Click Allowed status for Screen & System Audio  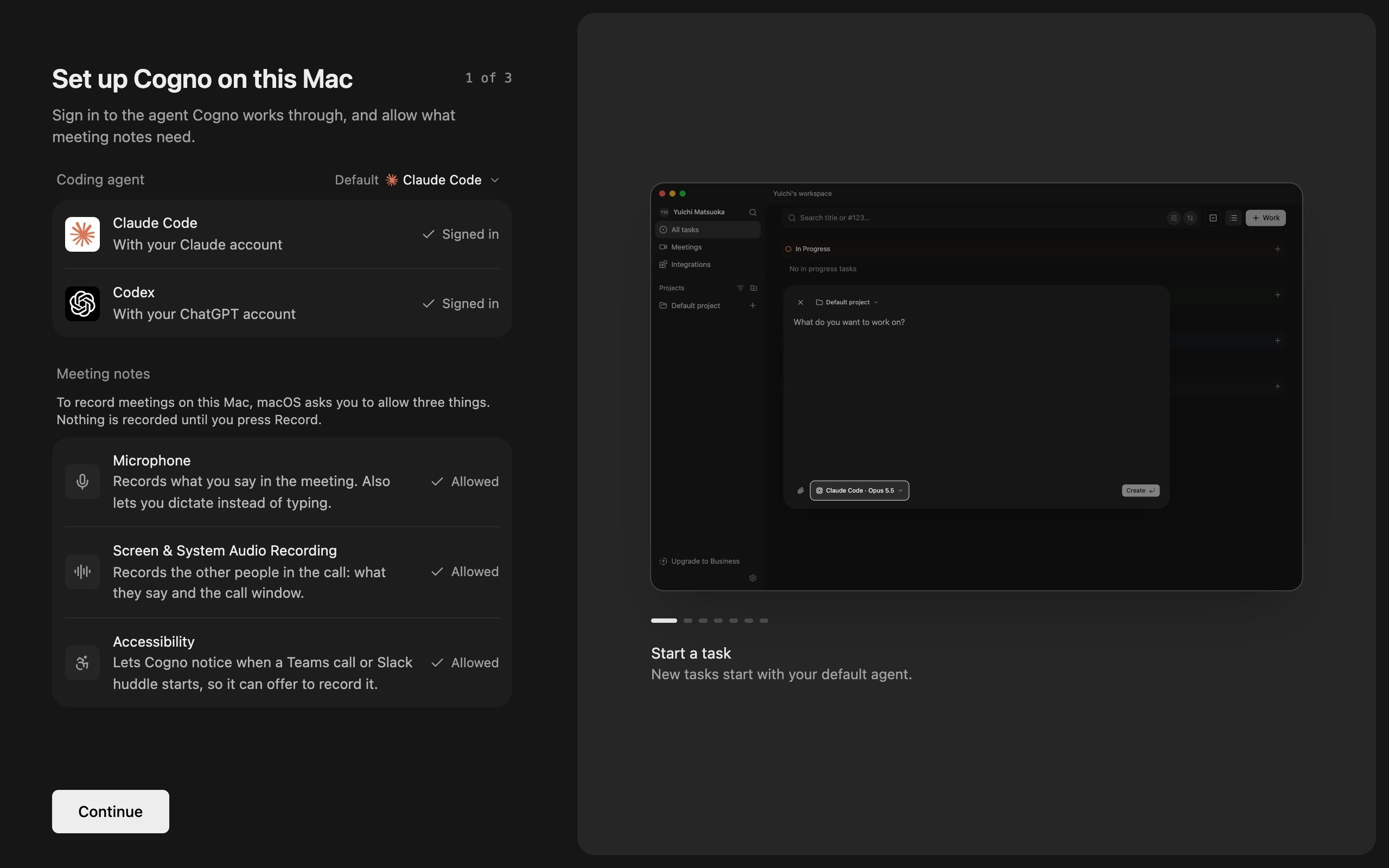click(465, 571)
